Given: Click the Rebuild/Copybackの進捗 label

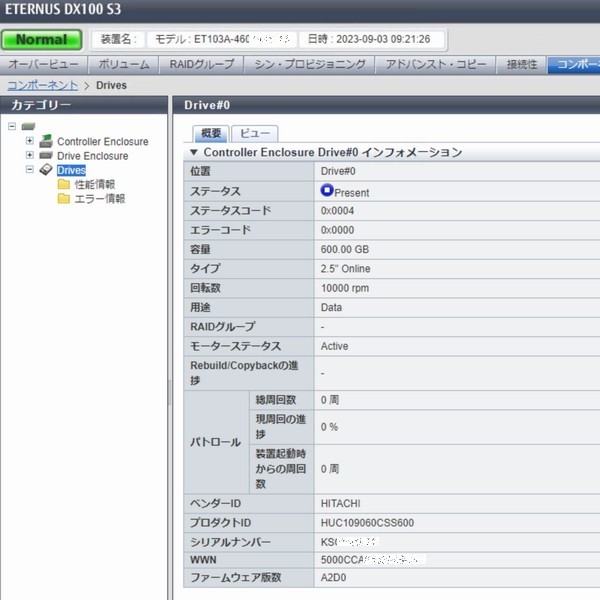Looking at the screenshot, I should point(244,373).
